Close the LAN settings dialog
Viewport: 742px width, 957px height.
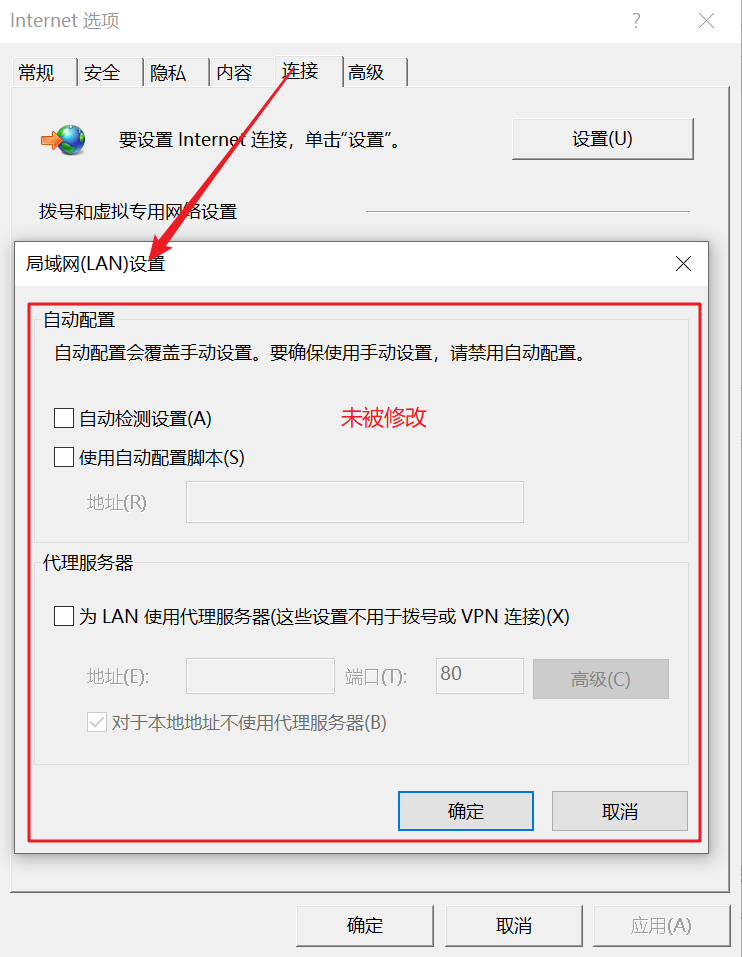[683, 264]
